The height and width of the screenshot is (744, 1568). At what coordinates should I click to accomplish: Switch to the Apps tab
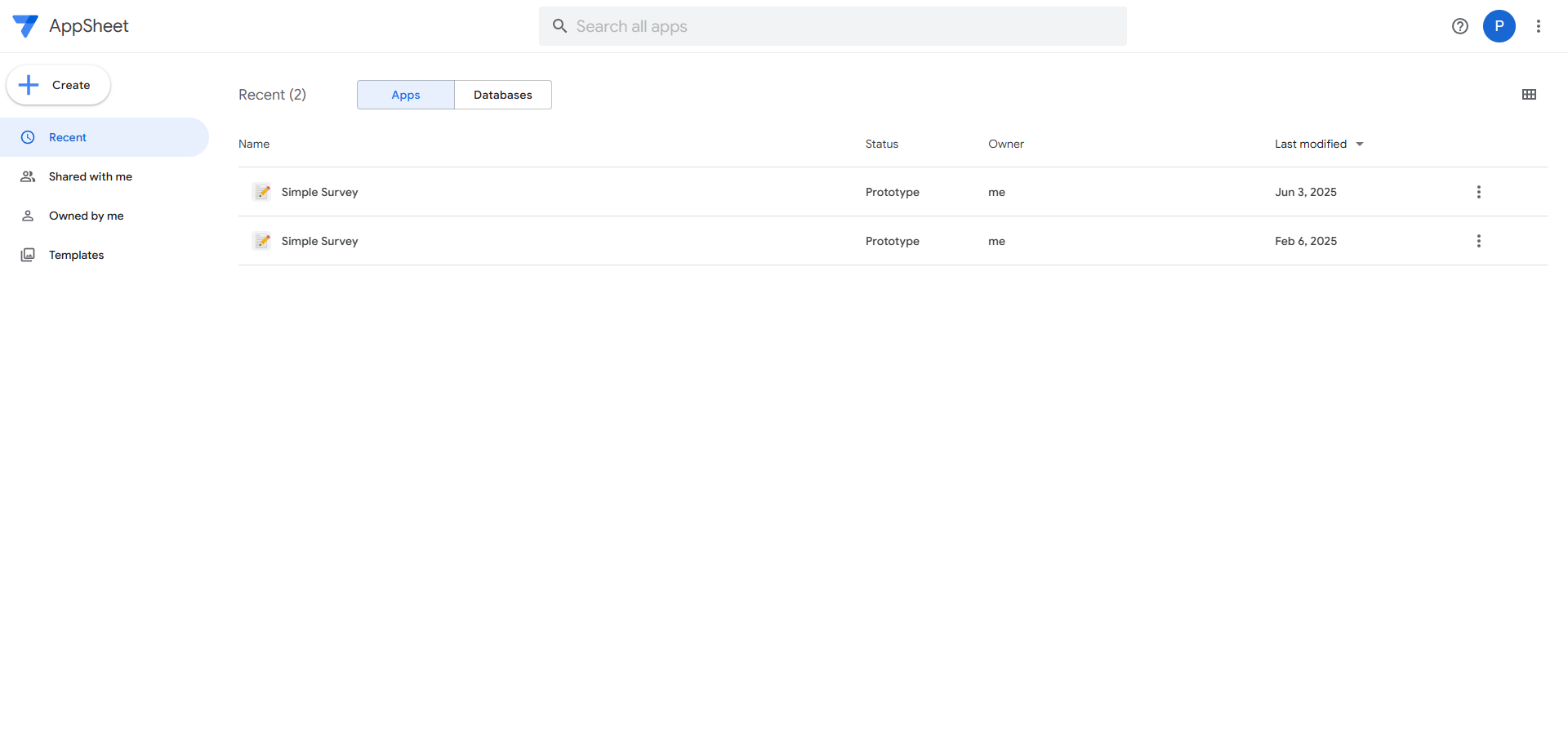click(405, 95)
